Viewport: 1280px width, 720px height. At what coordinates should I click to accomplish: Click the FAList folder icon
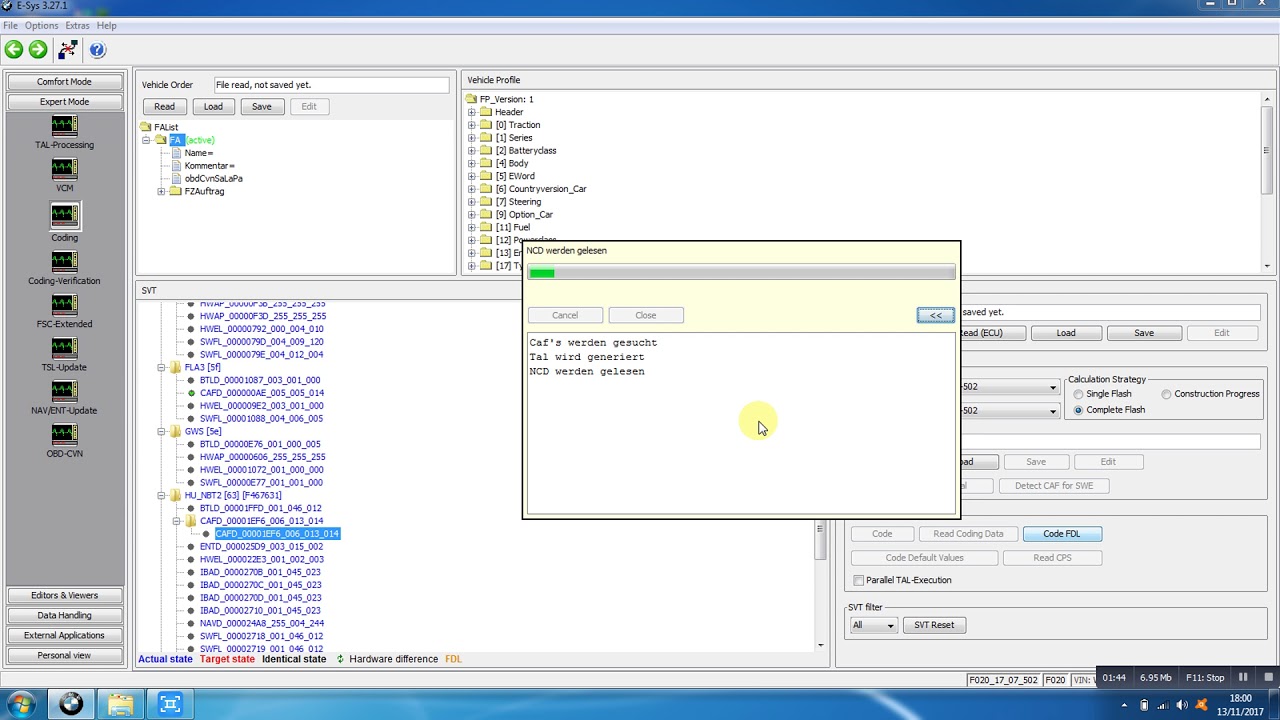146,127
